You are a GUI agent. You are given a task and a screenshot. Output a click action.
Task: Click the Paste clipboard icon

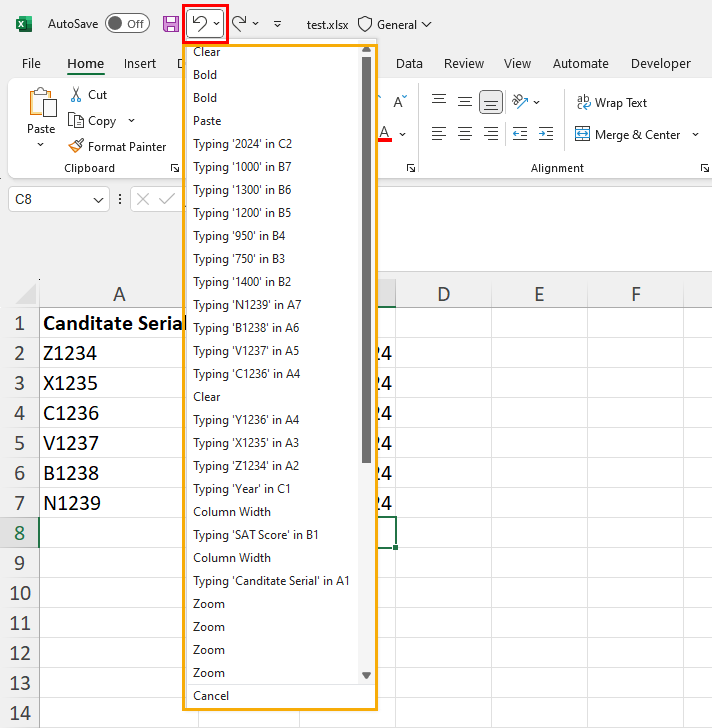tap(42, 102)
